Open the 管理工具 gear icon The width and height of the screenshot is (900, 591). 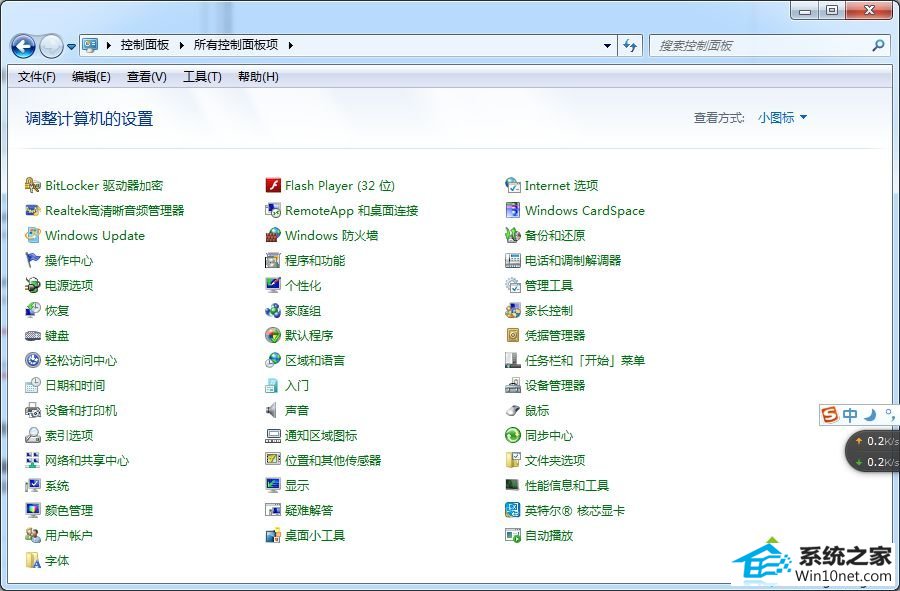pos(513,285)
